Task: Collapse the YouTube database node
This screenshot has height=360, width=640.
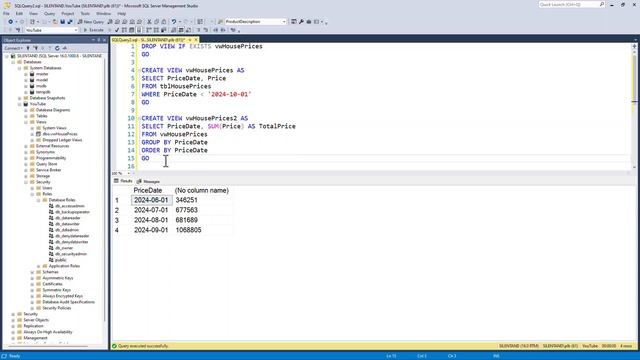Action: point(19,104)
